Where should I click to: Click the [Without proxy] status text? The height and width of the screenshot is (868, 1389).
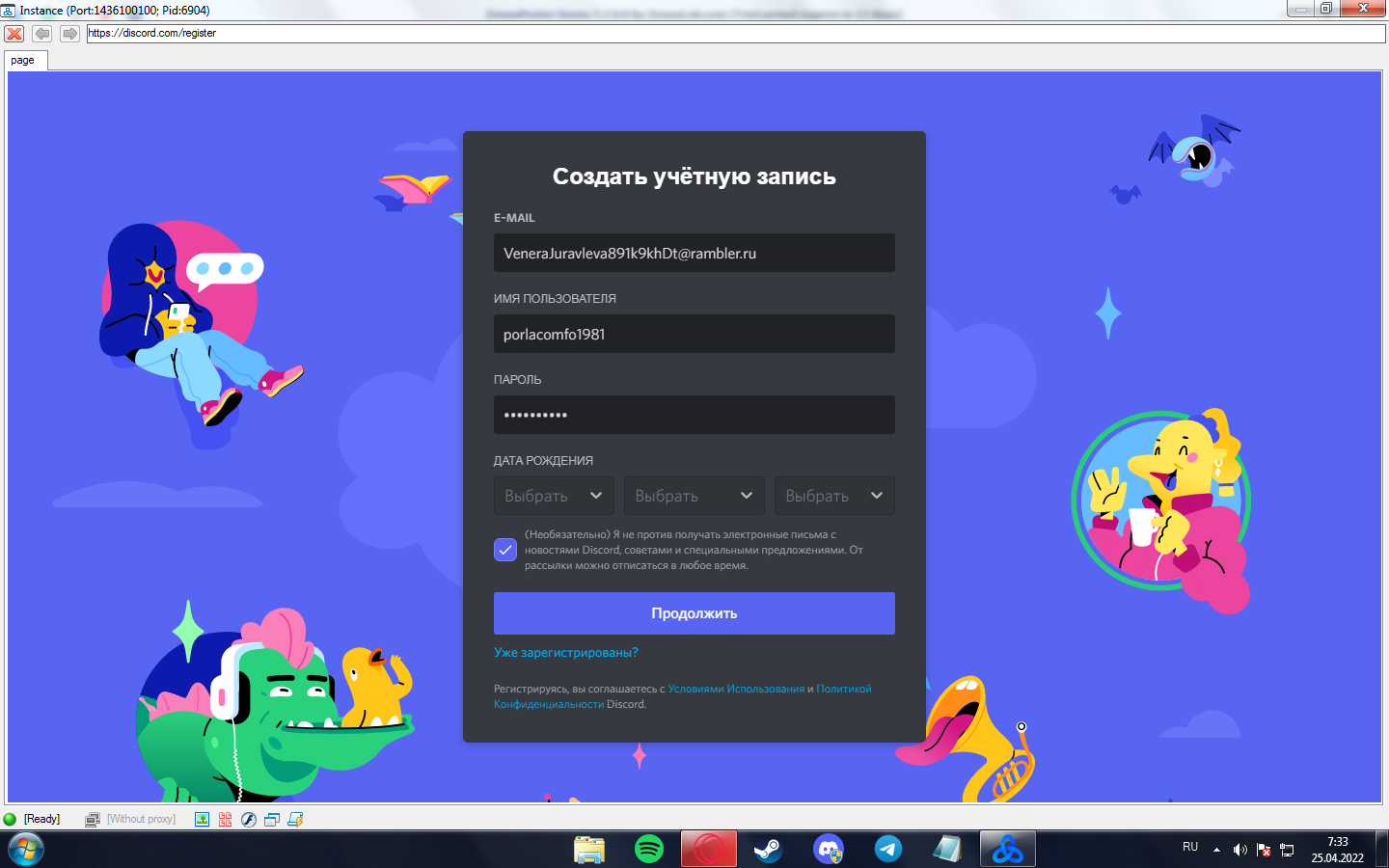tap(141, 820)
